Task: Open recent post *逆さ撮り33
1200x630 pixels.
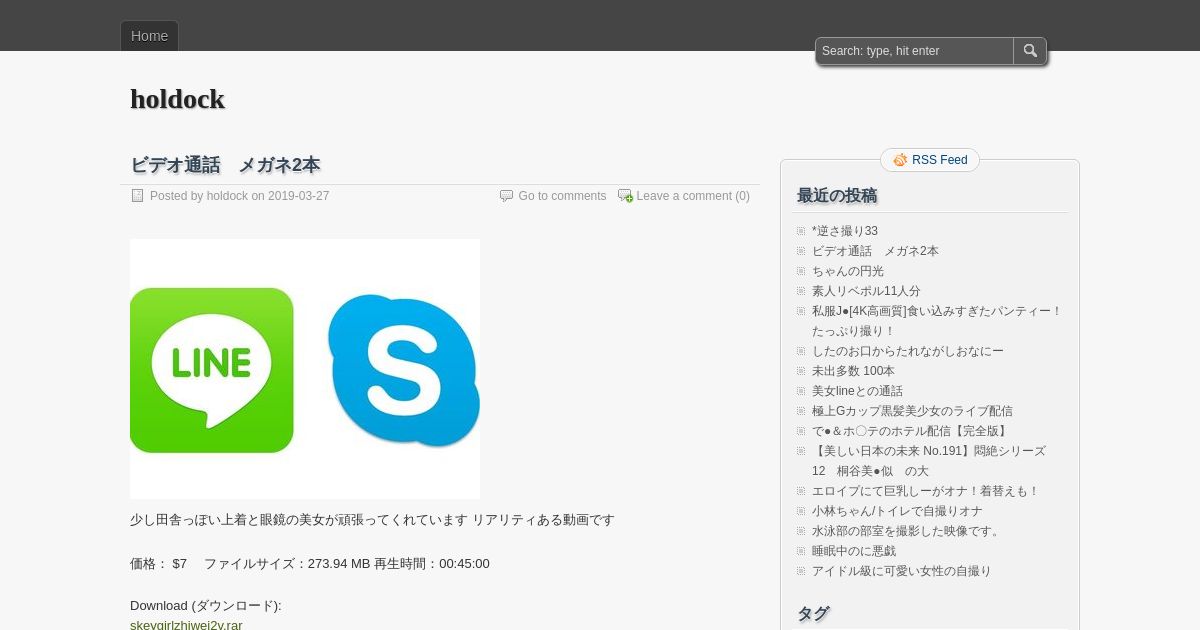Action: tap(845, 231)
